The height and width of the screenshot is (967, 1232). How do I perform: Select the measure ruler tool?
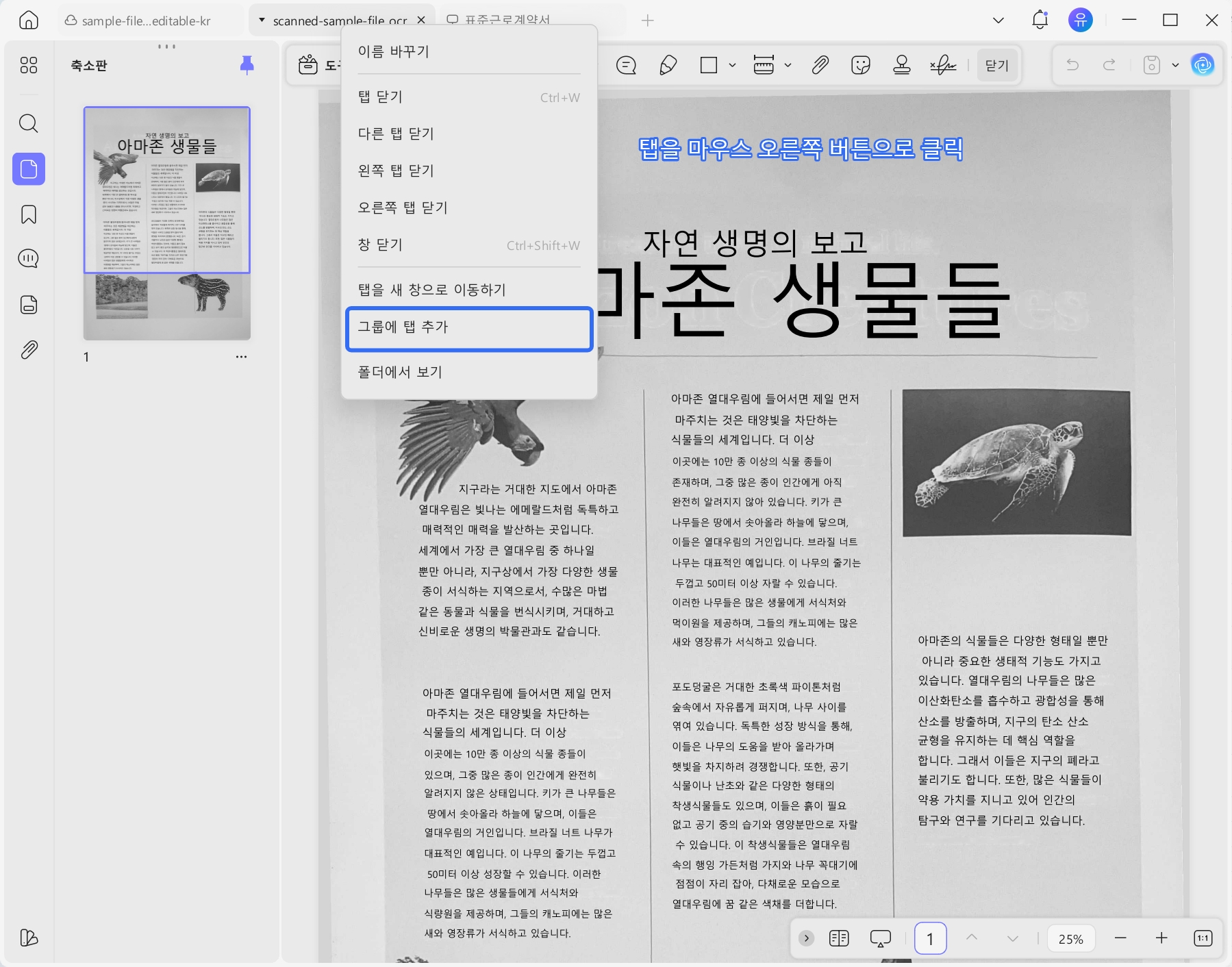pos(764,65)
